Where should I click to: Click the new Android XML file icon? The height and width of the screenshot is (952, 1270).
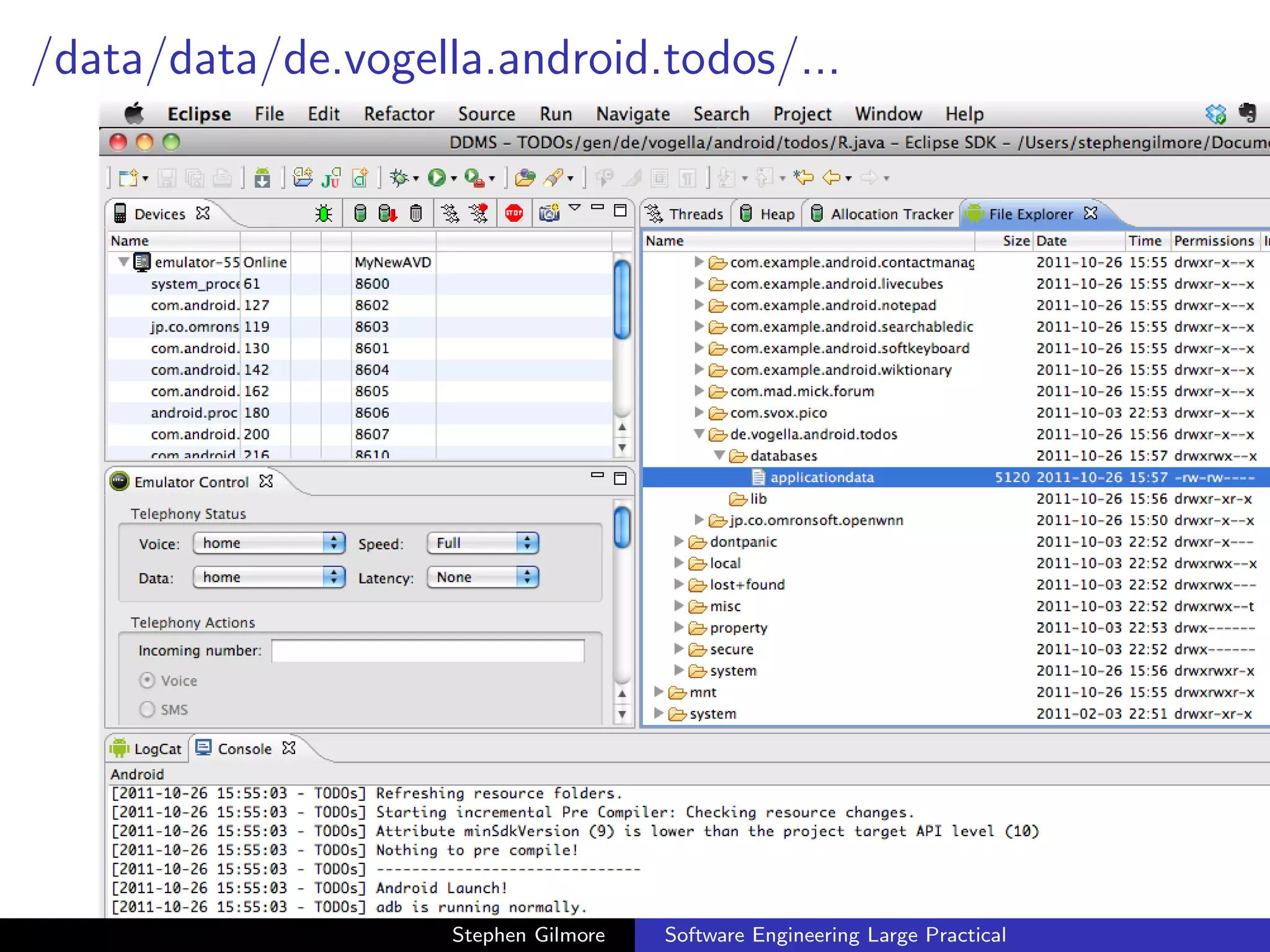coord(360,178)
